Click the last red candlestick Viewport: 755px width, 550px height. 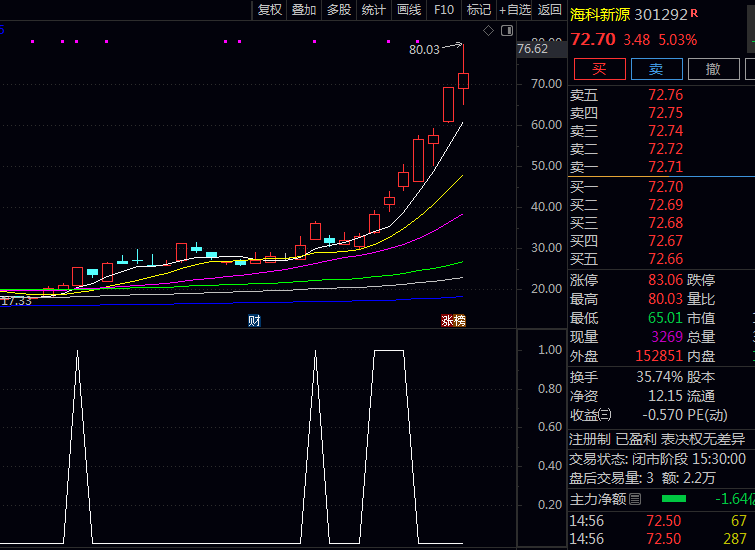(x=463, y=80)
